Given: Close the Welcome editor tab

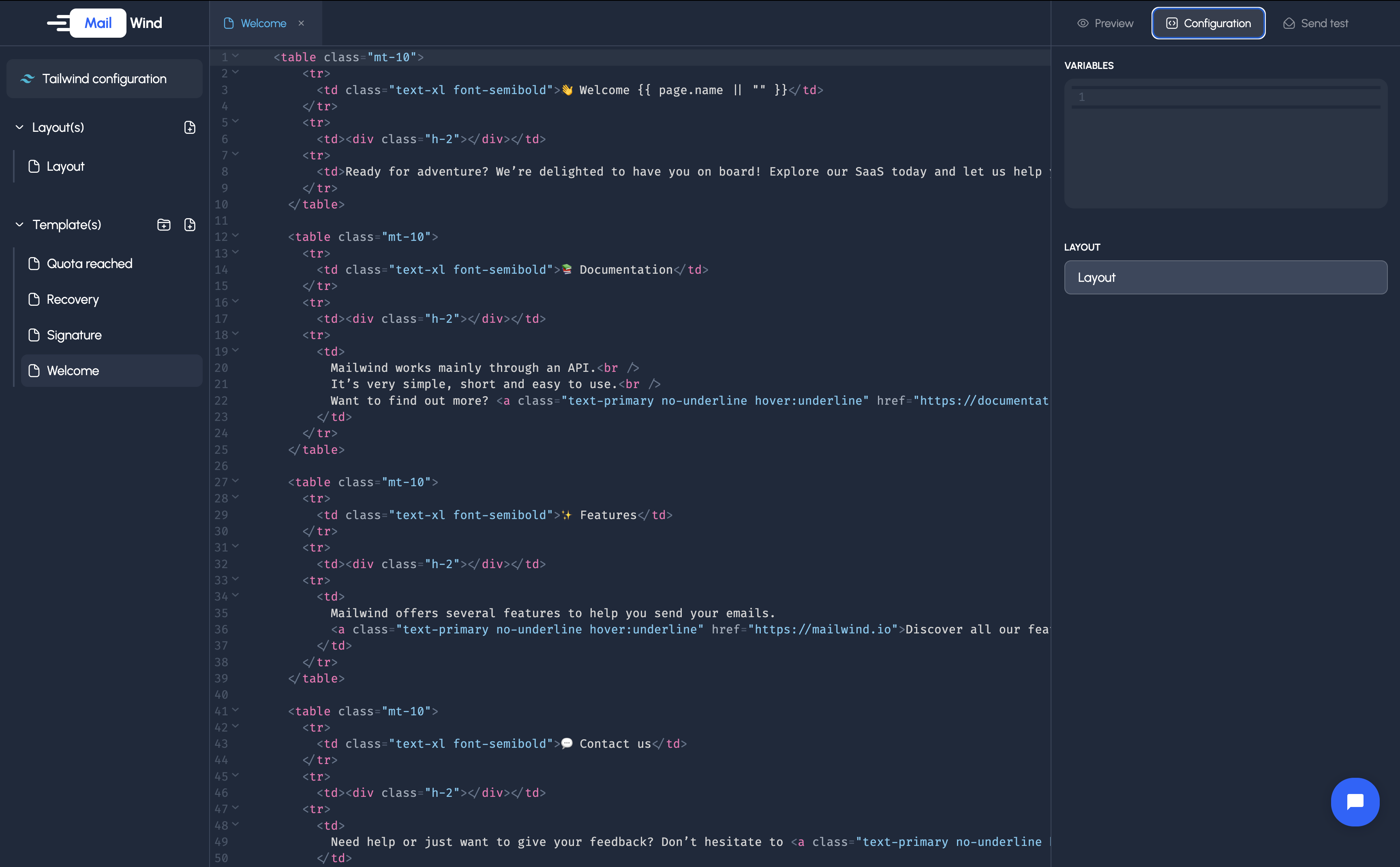Looking at the screenshot, I should [x=302, y=24].
